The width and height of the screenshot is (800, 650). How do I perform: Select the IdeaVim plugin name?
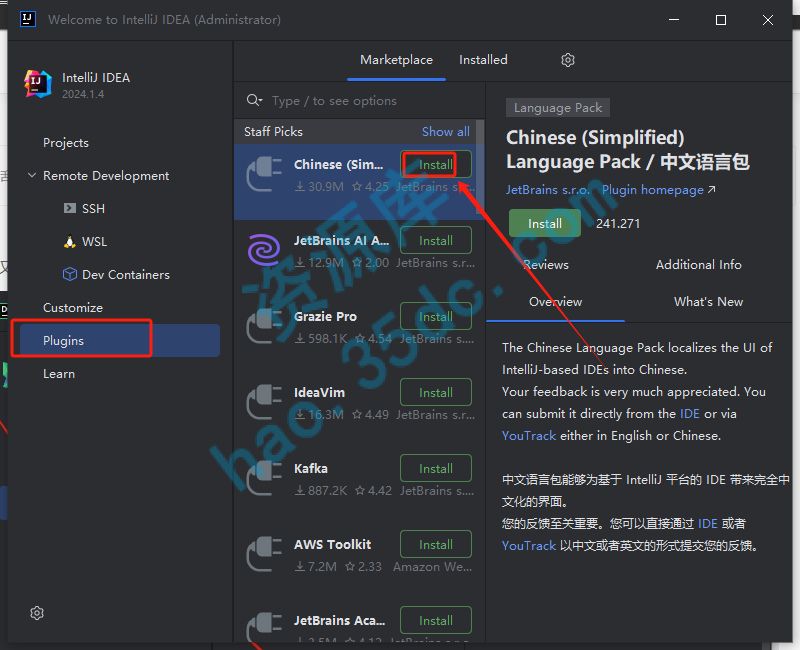point(319,392)
